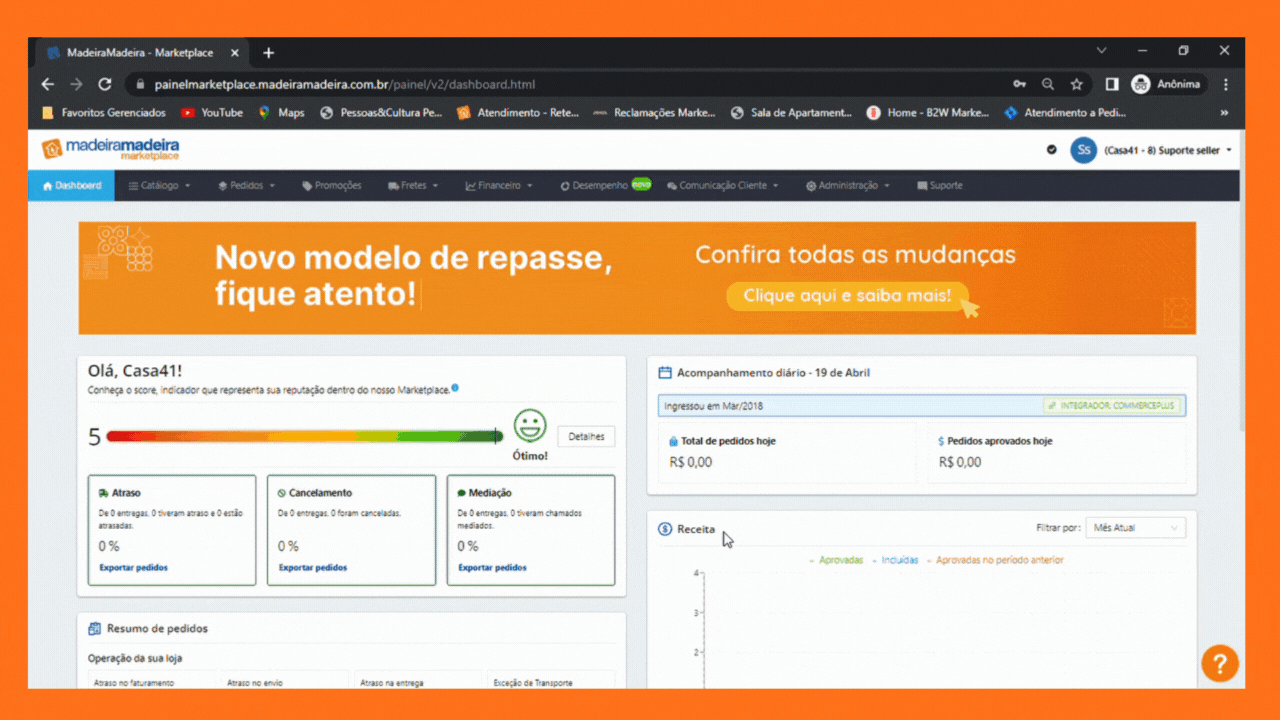Bookmark this page with star icon
Screen dimensions: 1280x720
pos(1077,85)
